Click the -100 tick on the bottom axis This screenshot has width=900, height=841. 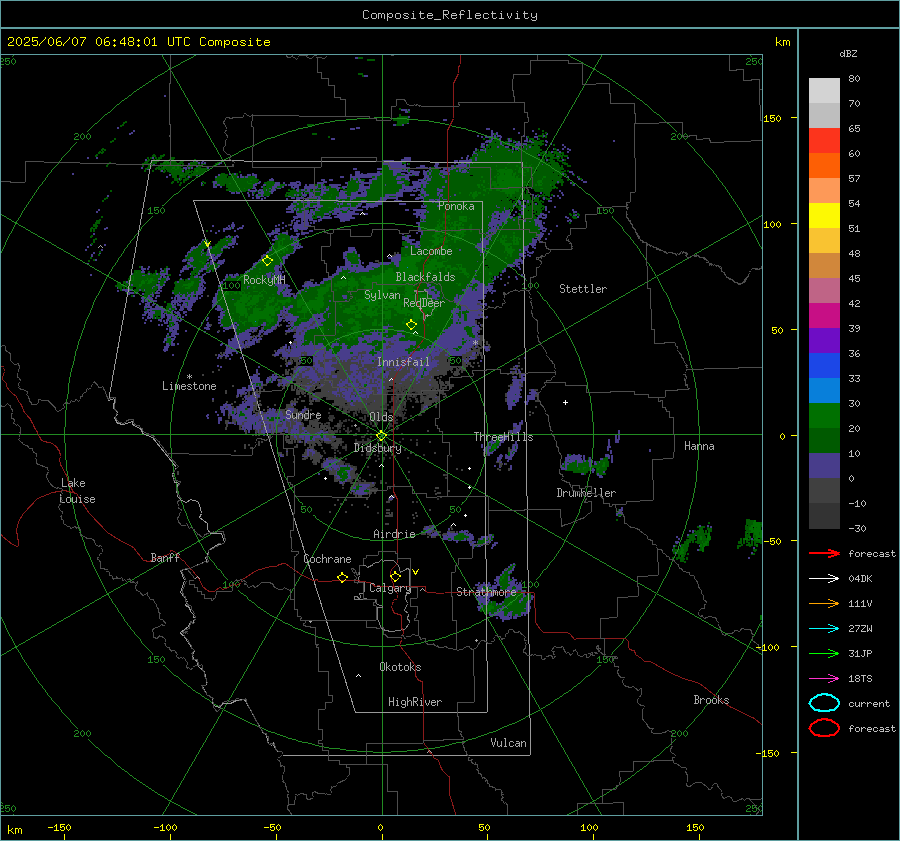[165, 827]
